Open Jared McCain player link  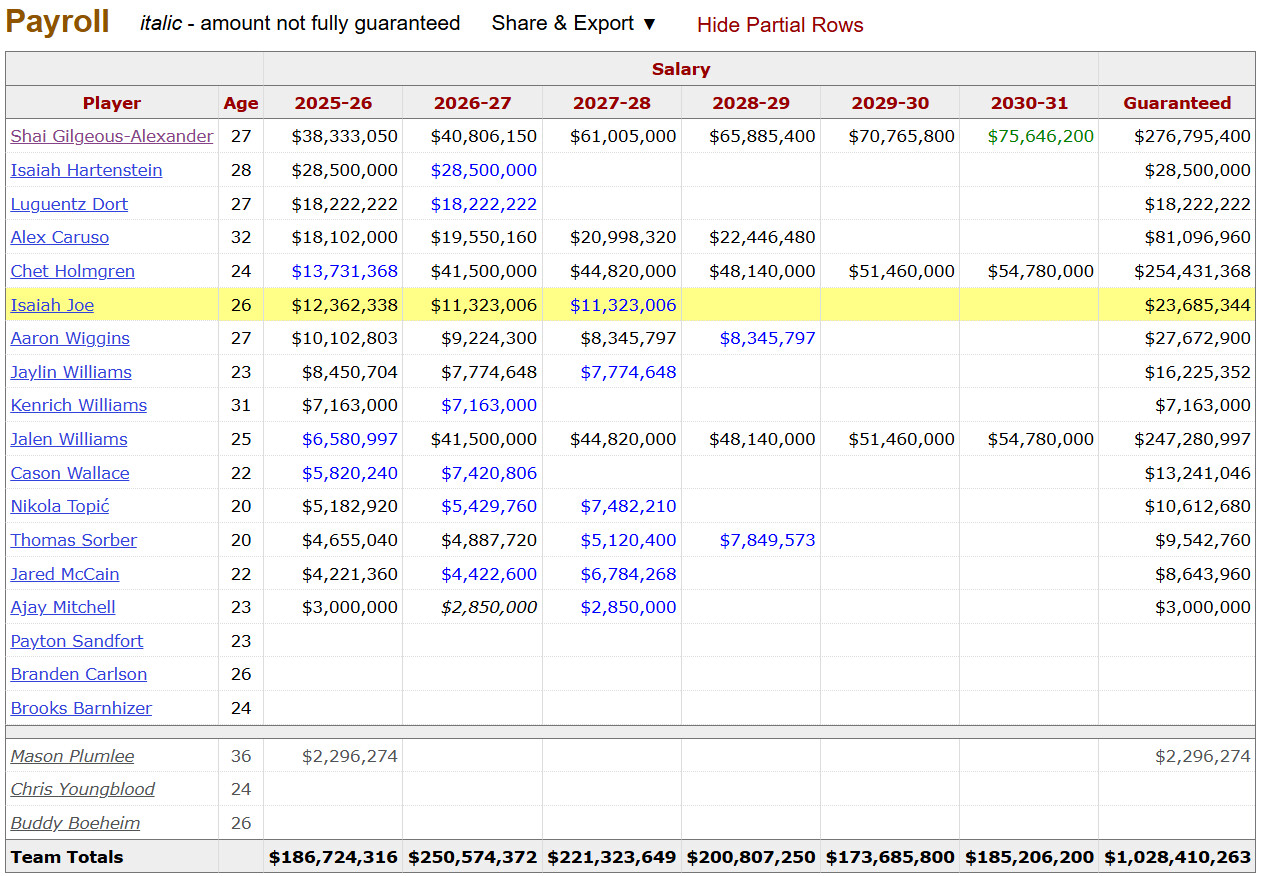[65, 574]
